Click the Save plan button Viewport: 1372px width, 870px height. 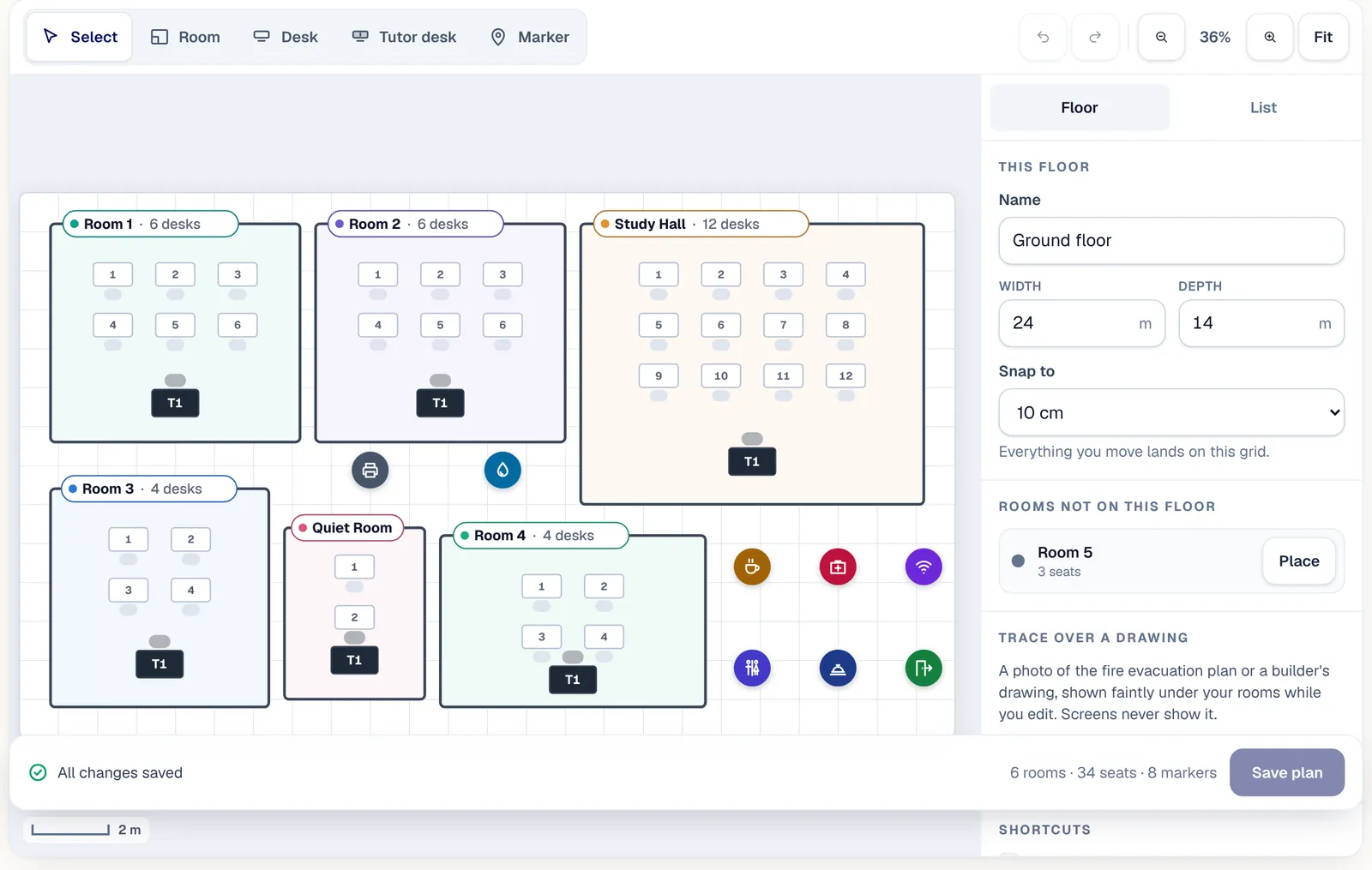[1287, 772]
